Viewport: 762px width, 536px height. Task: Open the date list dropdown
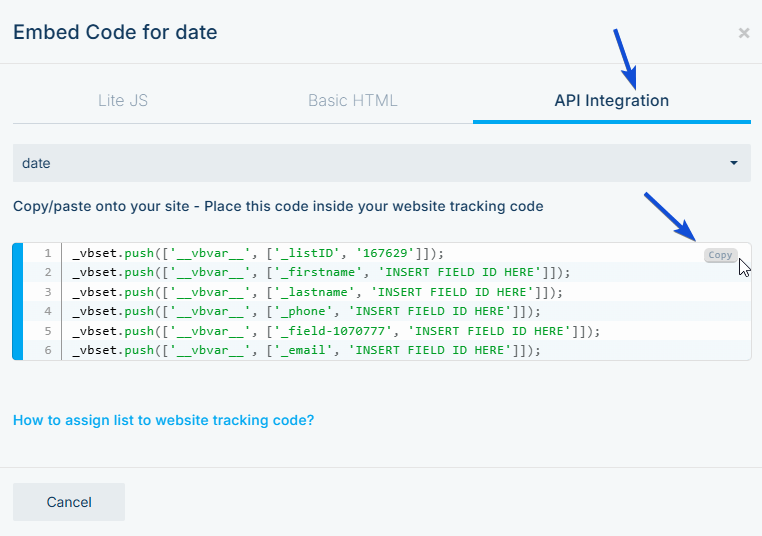coord(381,163)
